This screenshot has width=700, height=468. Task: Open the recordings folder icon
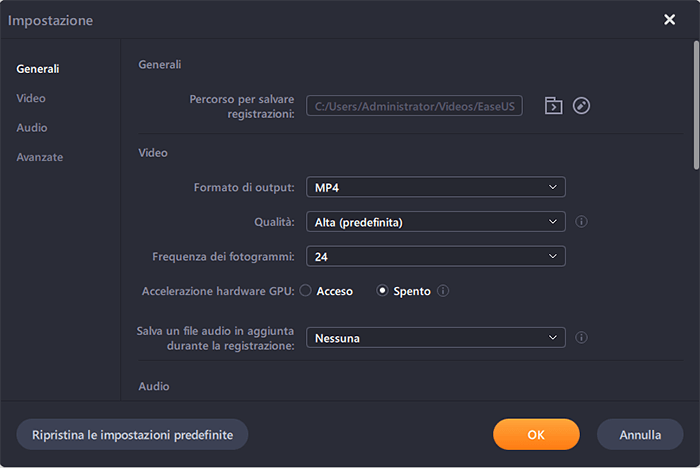coord(553,106)
